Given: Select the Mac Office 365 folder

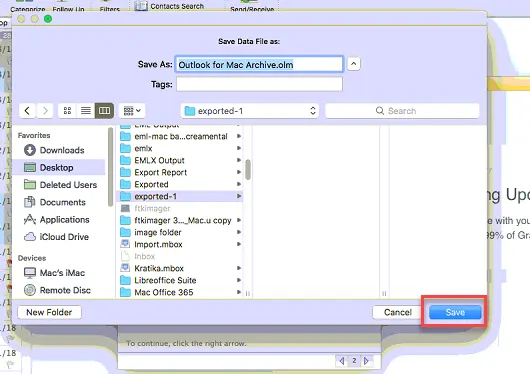Looking at the screenshot, I should [180, 292].
